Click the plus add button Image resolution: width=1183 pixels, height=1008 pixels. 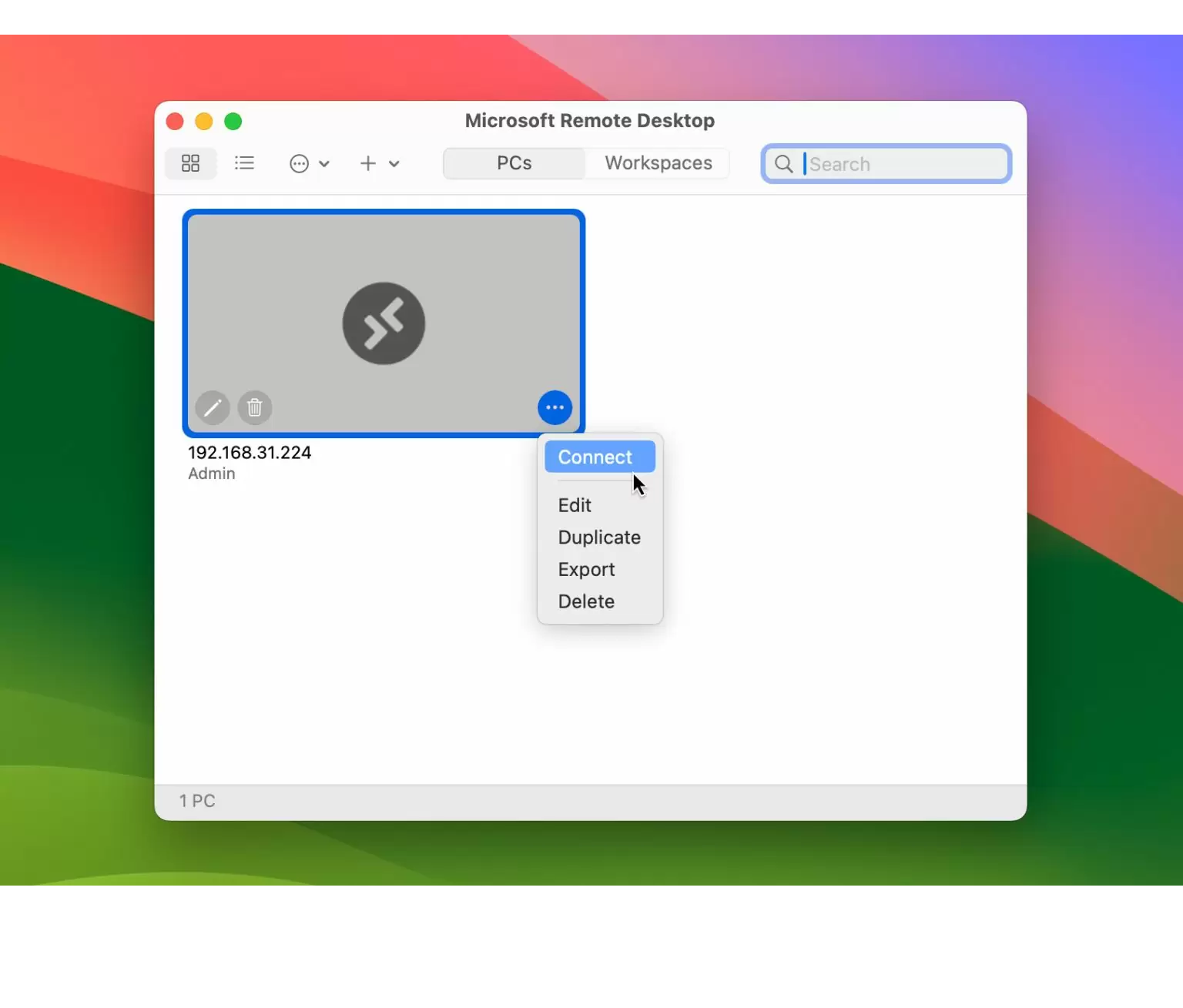click(368, 163)
